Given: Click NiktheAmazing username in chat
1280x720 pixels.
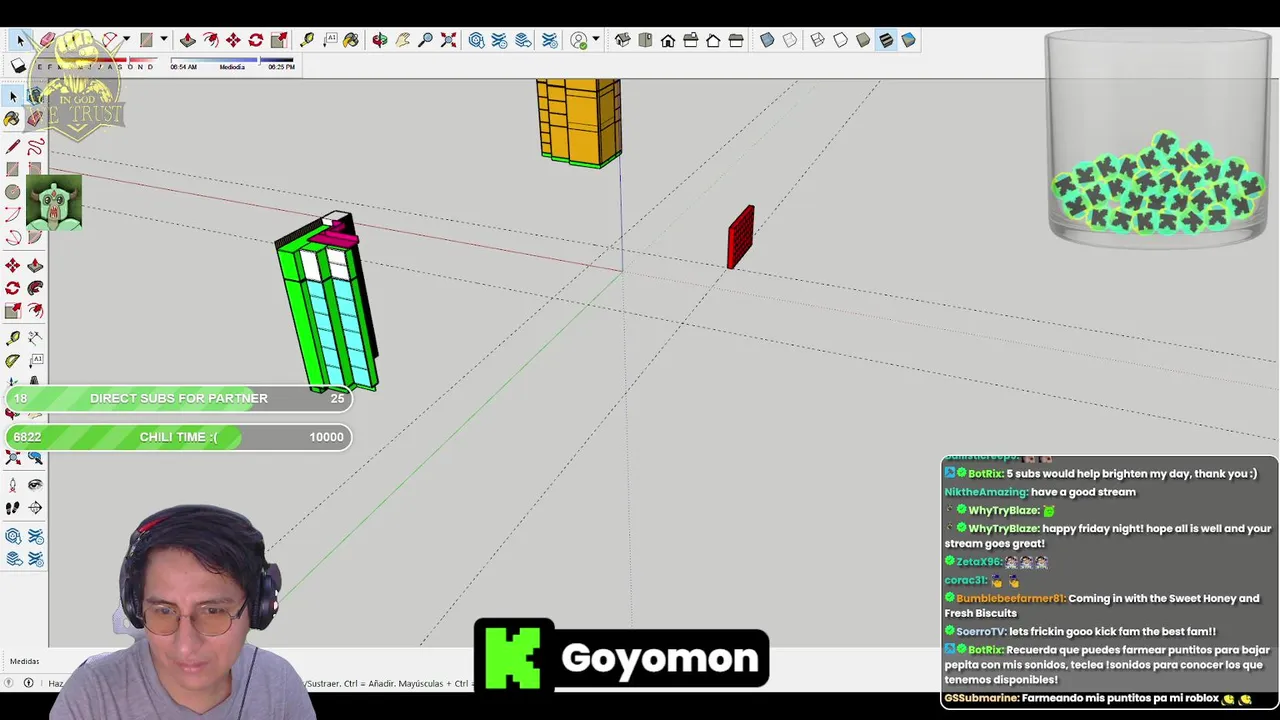Looking at the screenshot, I should click(x=986, y=492).
